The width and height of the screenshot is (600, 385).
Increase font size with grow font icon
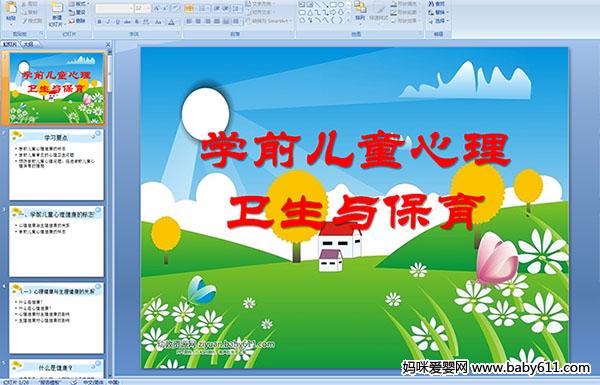[x=156, y=8]
